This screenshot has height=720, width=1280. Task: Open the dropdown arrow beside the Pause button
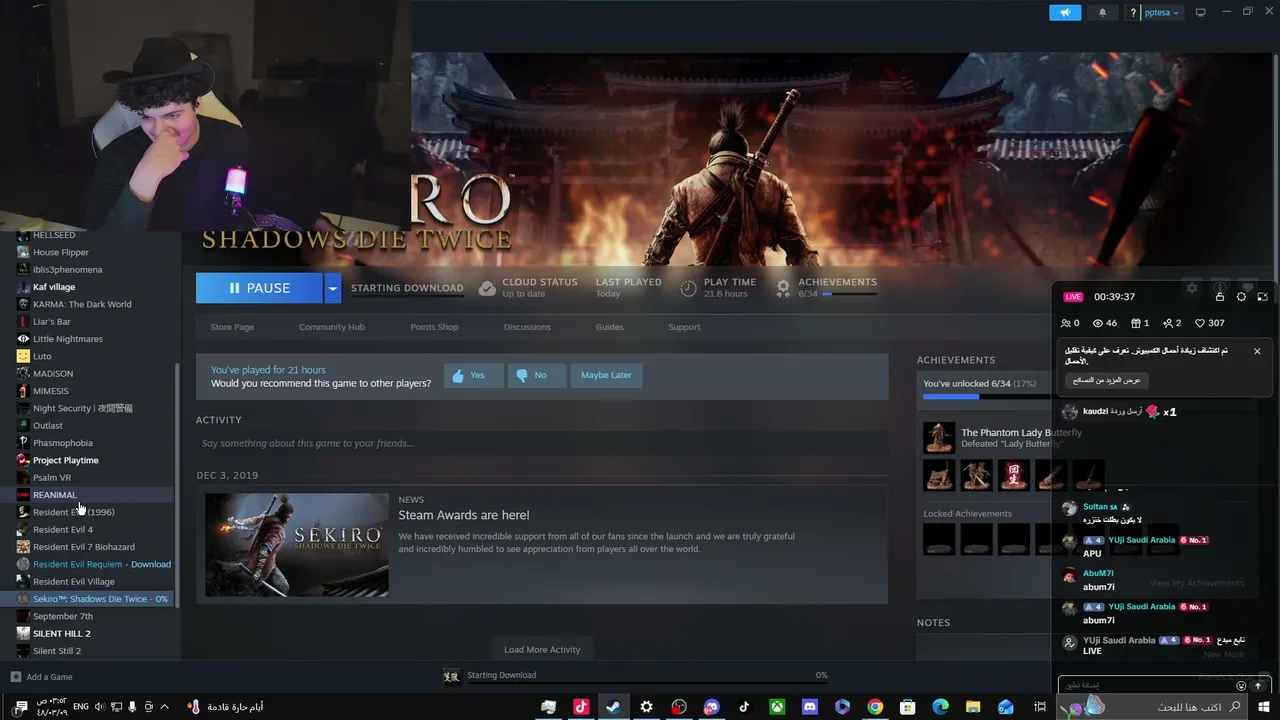click(332, 288)
